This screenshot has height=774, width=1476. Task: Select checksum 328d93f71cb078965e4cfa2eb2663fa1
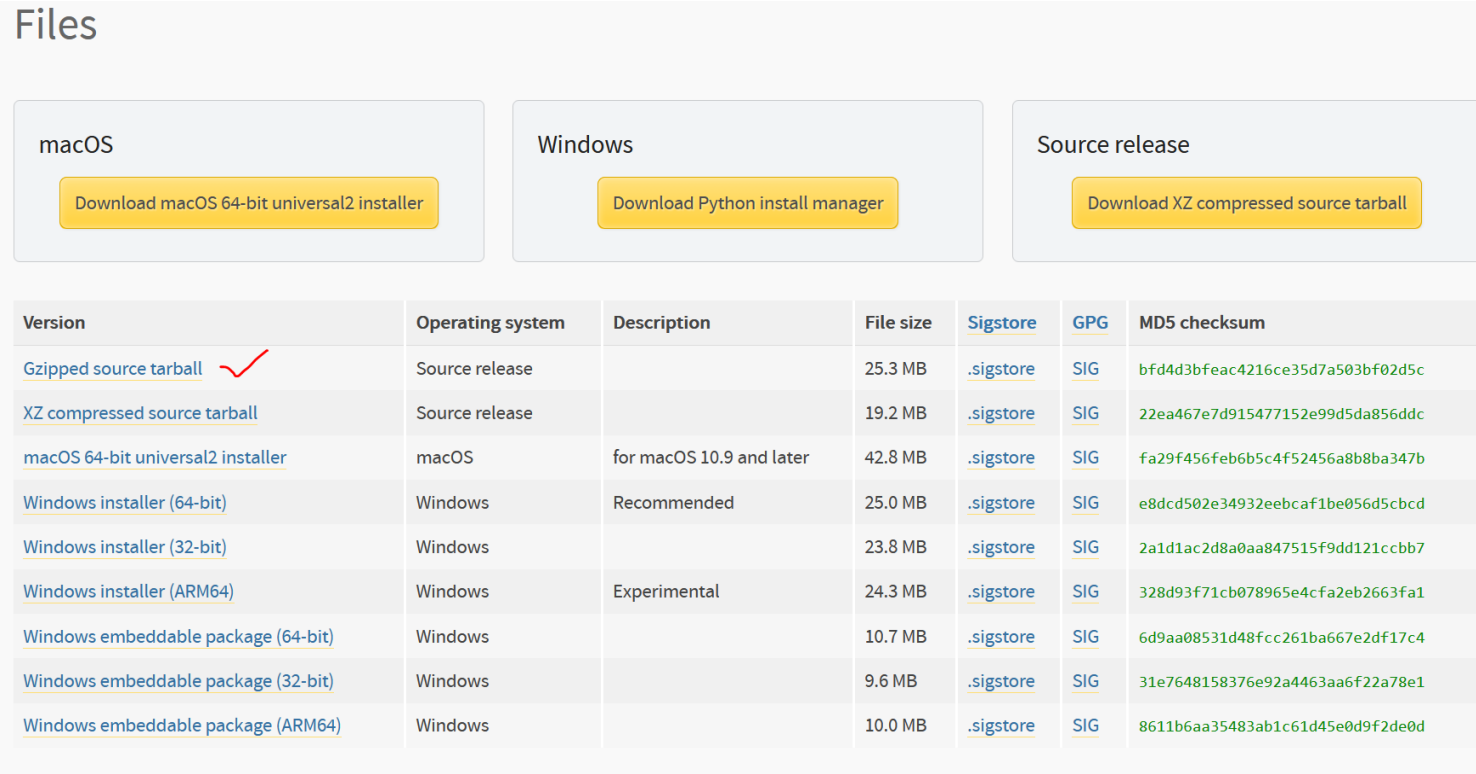(1282, 593)
